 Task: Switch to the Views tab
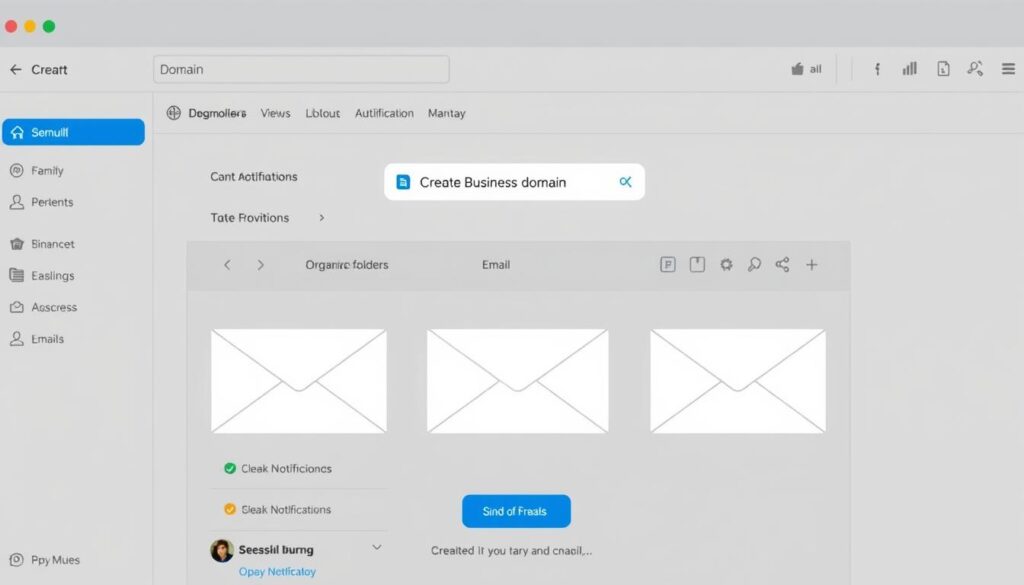275,113
